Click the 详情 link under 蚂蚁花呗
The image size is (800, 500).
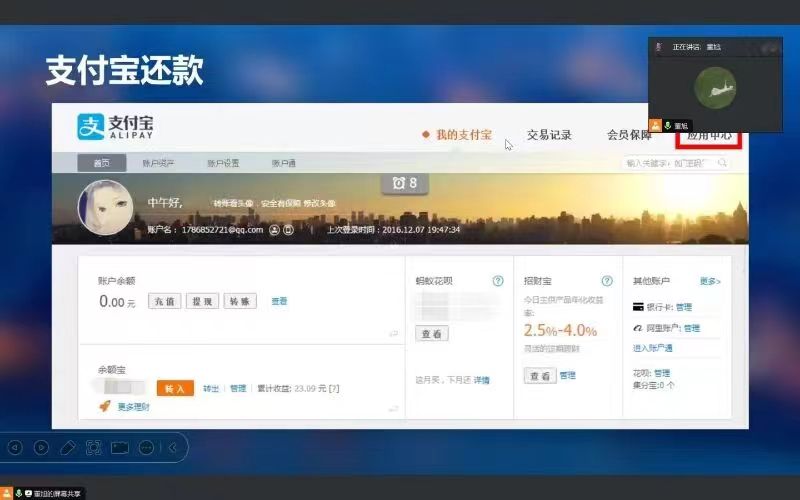tap(482, 380)
